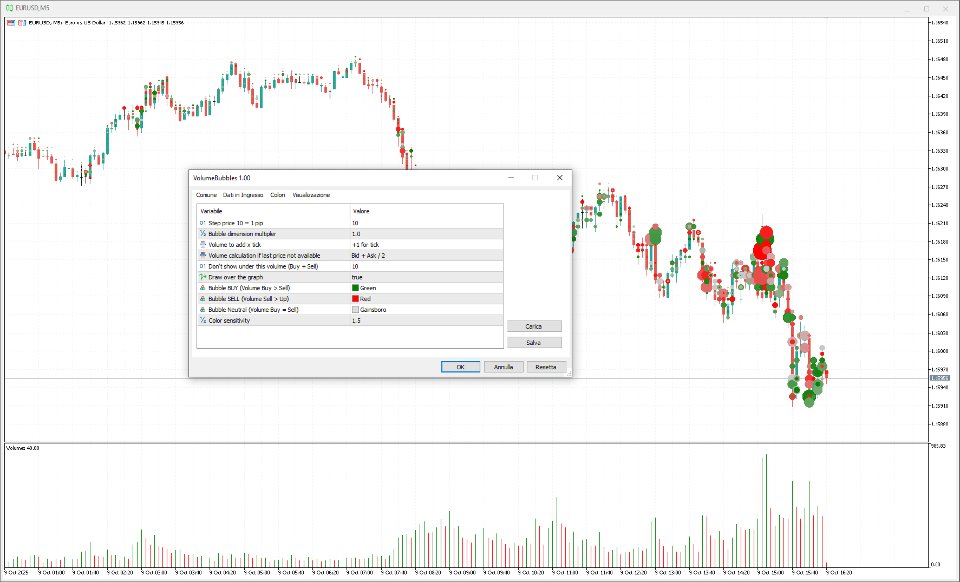The width and height of the screenshot is (960, 582).
Task: Click the Red swatch for Bubble SELL
Action: pos(357,299)
